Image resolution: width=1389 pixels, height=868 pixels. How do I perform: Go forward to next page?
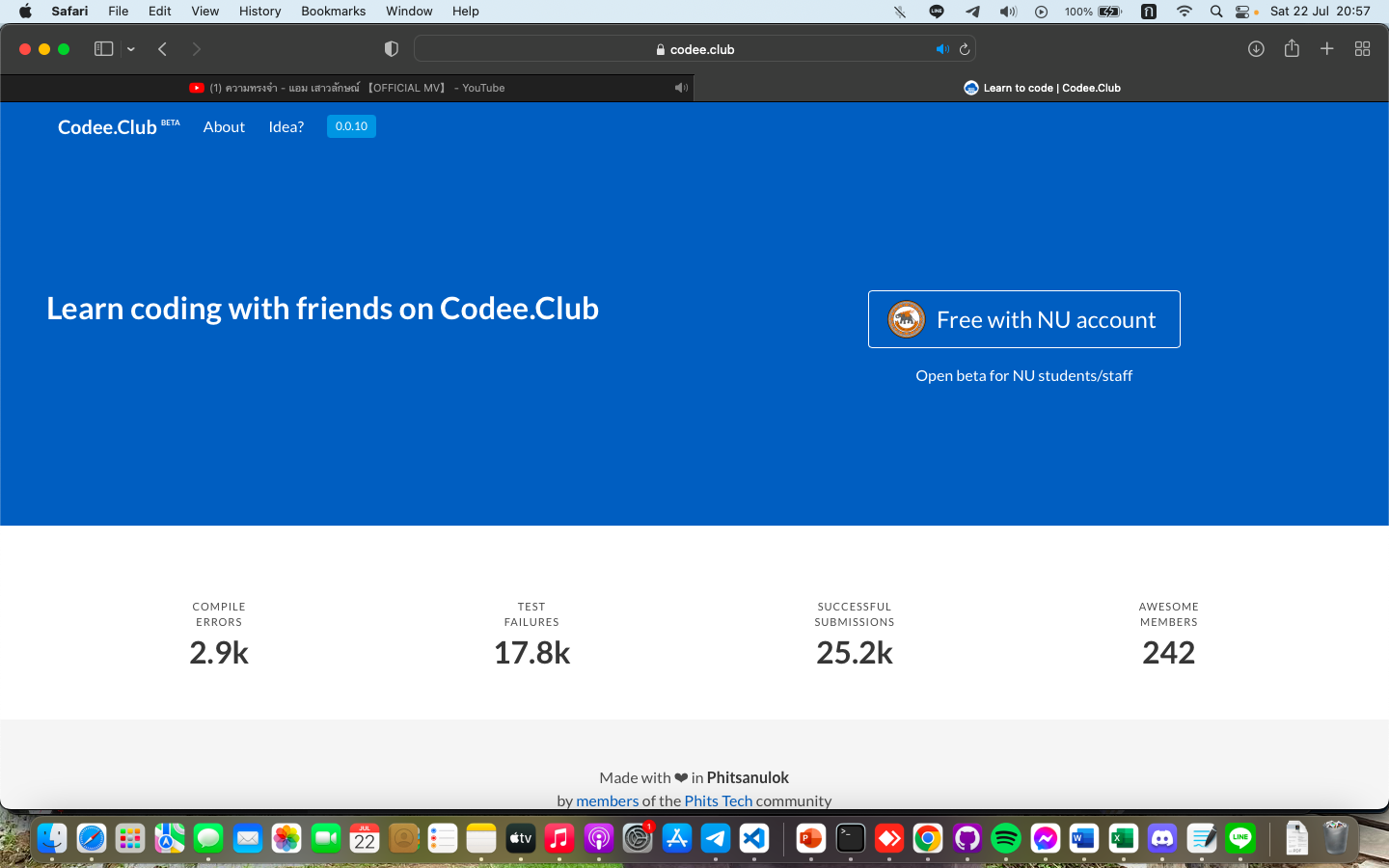[197, 49]
